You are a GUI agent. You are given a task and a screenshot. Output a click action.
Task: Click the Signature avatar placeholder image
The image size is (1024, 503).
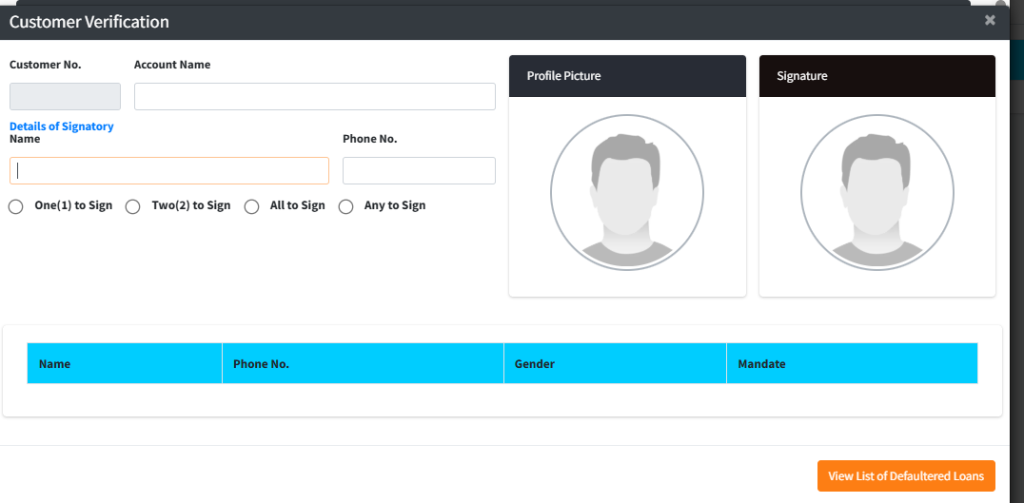(x=877, y=192)
